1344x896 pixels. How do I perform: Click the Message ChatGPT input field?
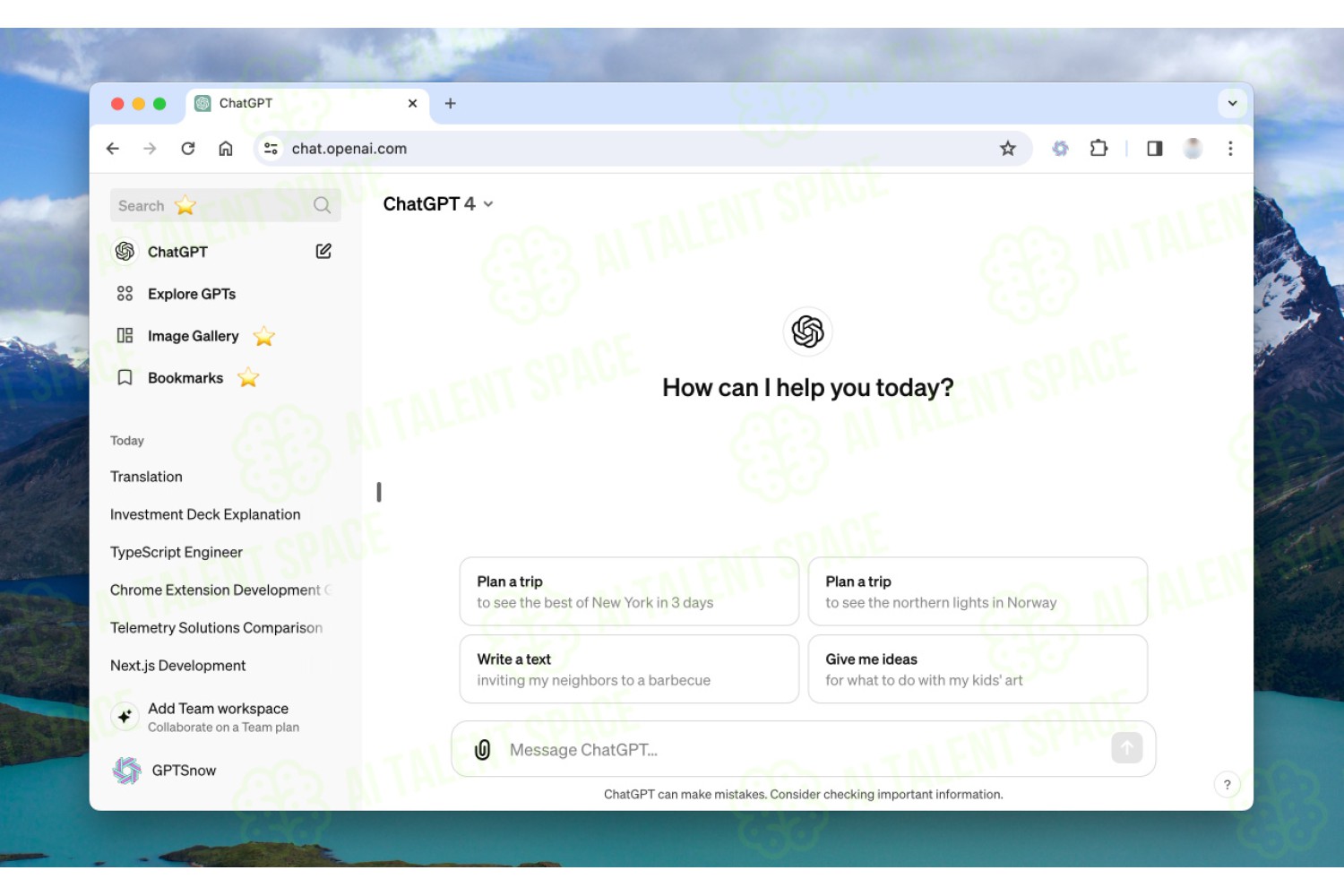(x=804, y=749)
